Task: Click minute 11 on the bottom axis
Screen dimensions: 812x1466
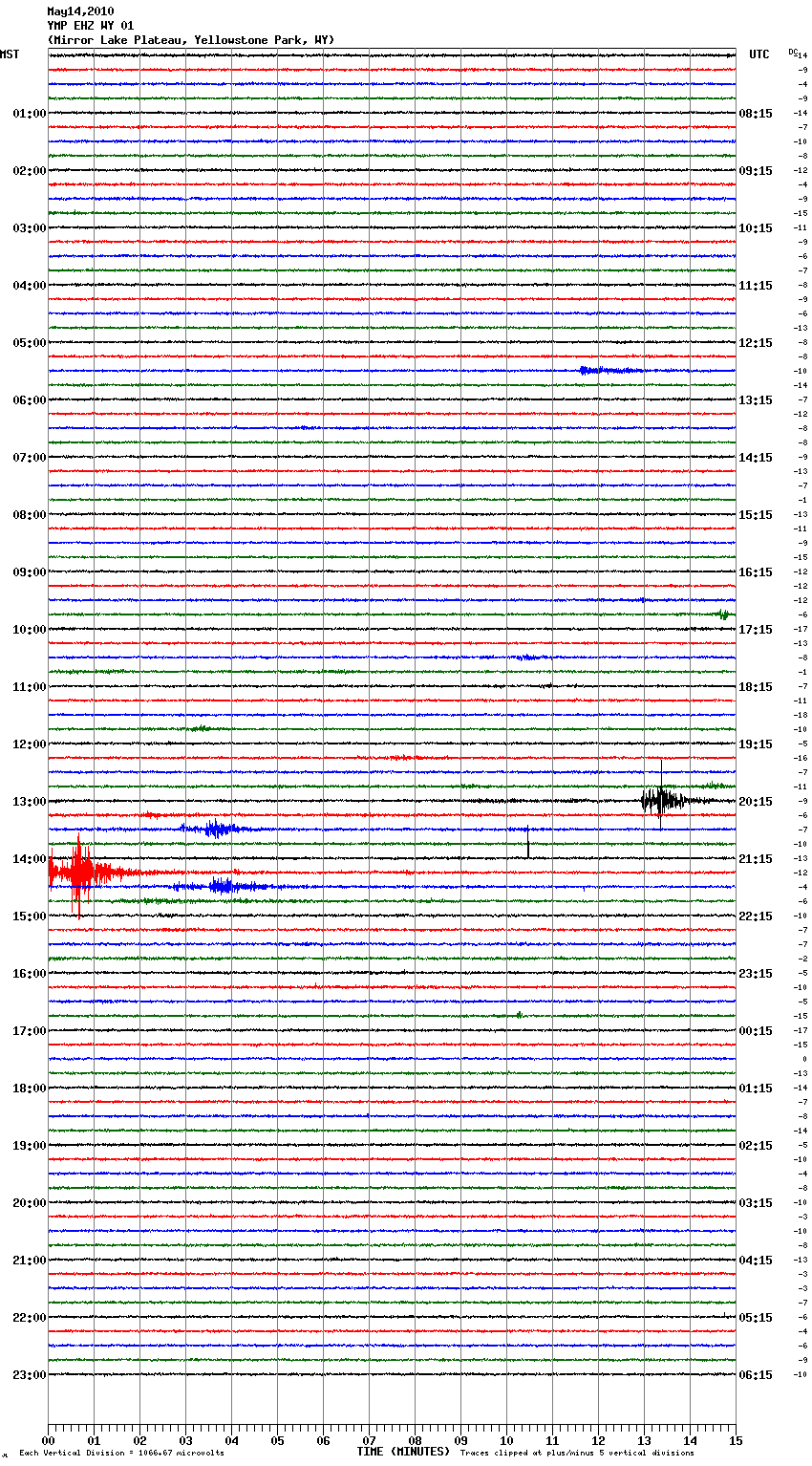Action: (x=552, y=1440)
